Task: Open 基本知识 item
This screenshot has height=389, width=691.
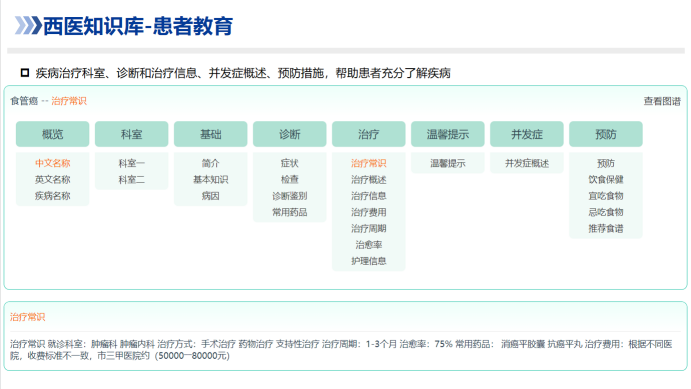Action: point(211,179)
